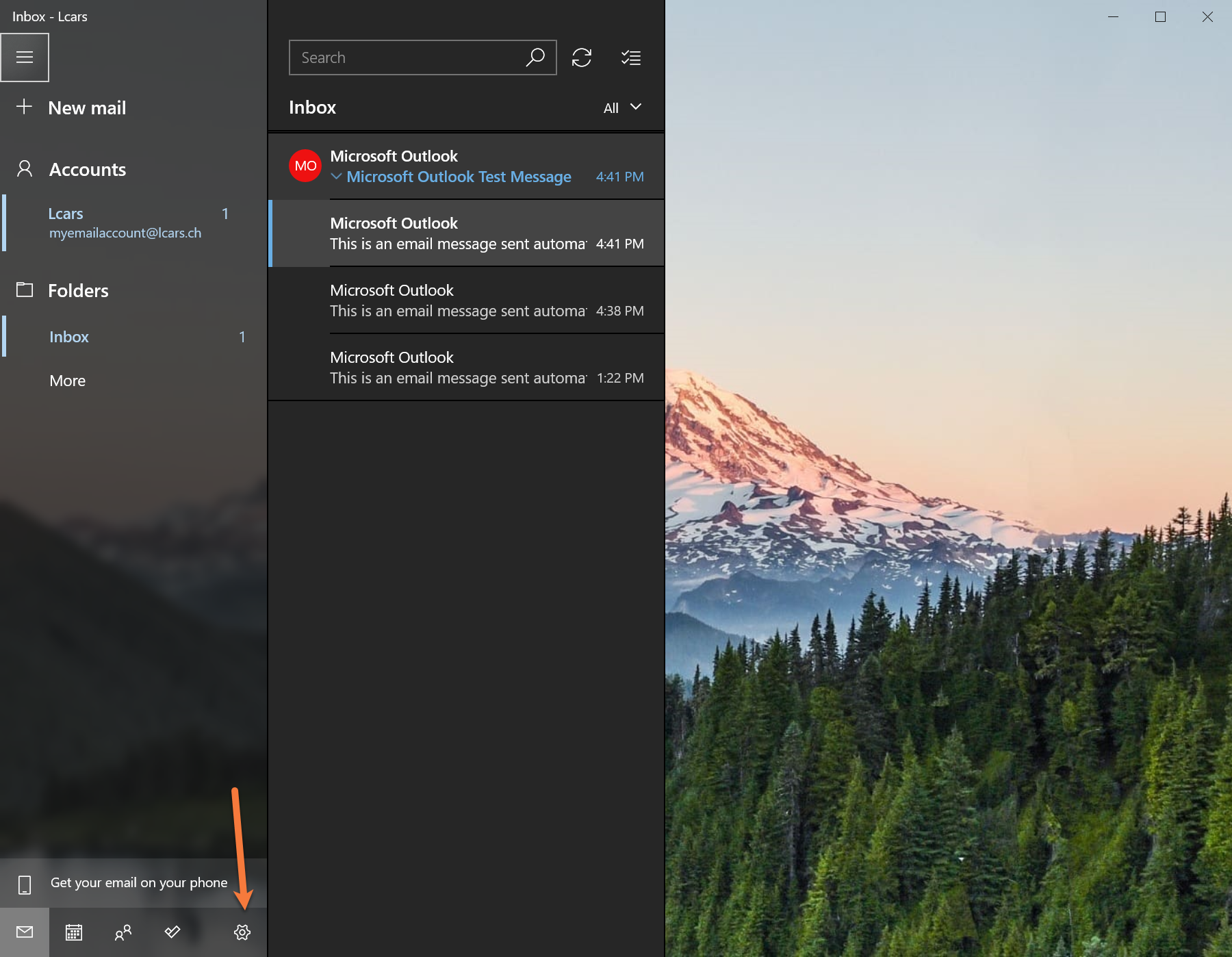Image resolution: width=1232 pixels, height=957 pixels.
Task: Click the search magnifier icon
Action: click(x=535, y=58)
